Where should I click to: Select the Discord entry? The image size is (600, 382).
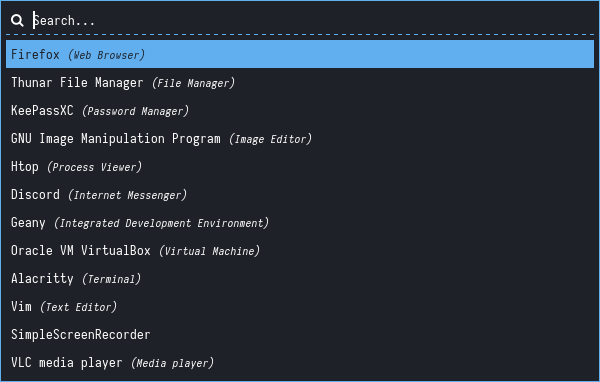pos(300,194)
